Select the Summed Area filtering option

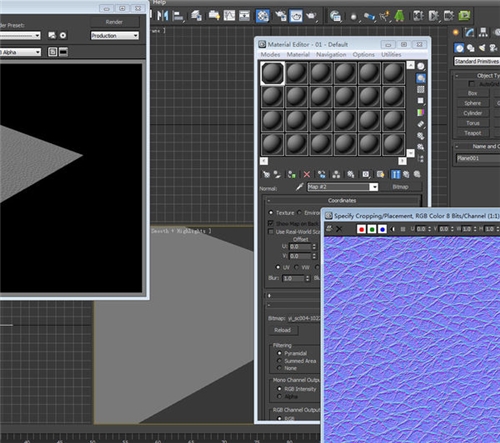click(279, 361)
